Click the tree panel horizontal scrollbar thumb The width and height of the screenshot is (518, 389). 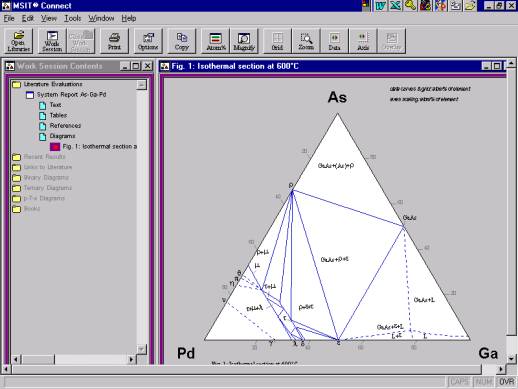click(38, 360)
